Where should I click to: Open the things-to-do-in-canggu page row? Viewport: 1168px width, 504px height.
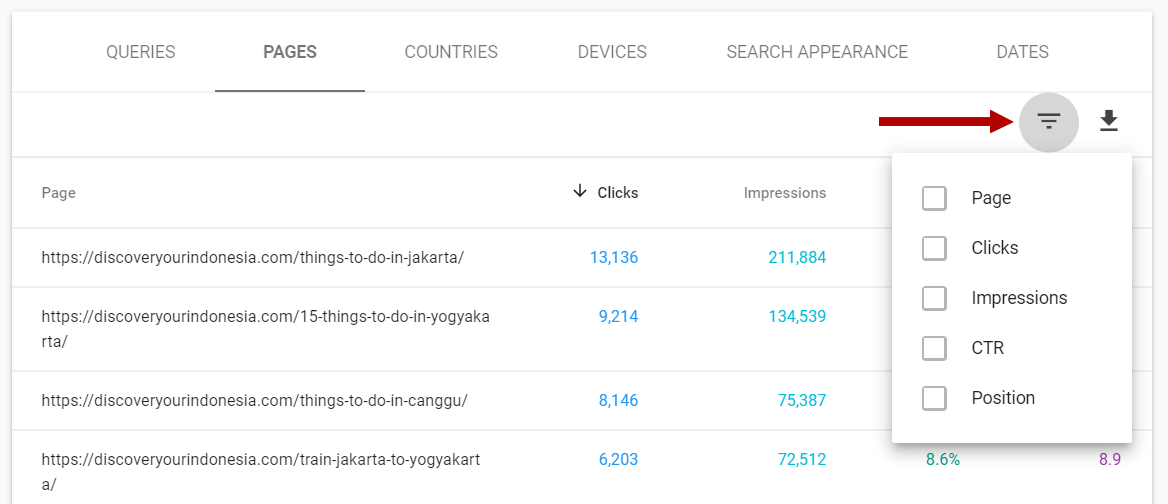point(254,400)
